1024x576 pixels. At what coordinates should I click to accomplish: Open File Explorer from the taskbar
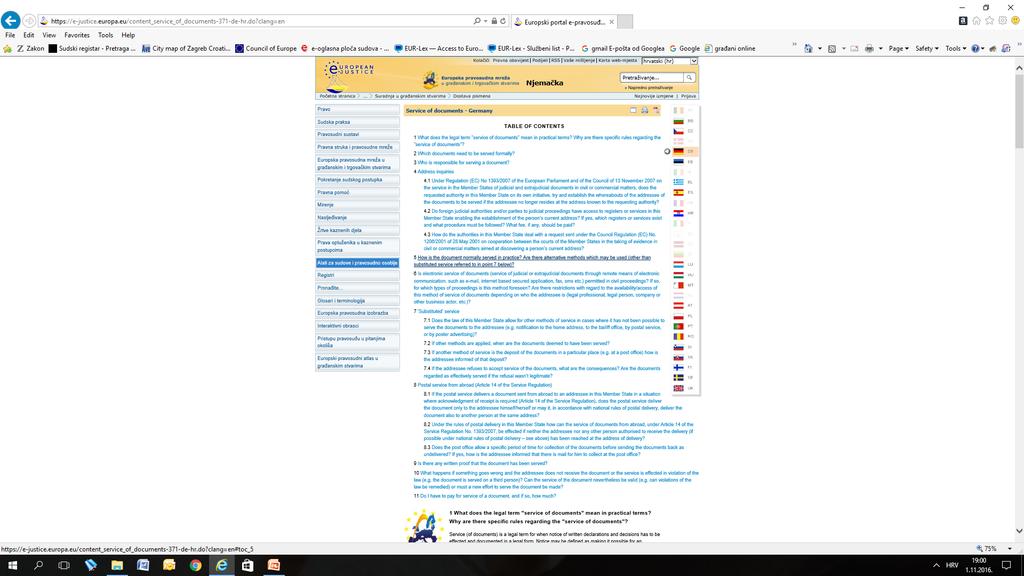[117, 566]
